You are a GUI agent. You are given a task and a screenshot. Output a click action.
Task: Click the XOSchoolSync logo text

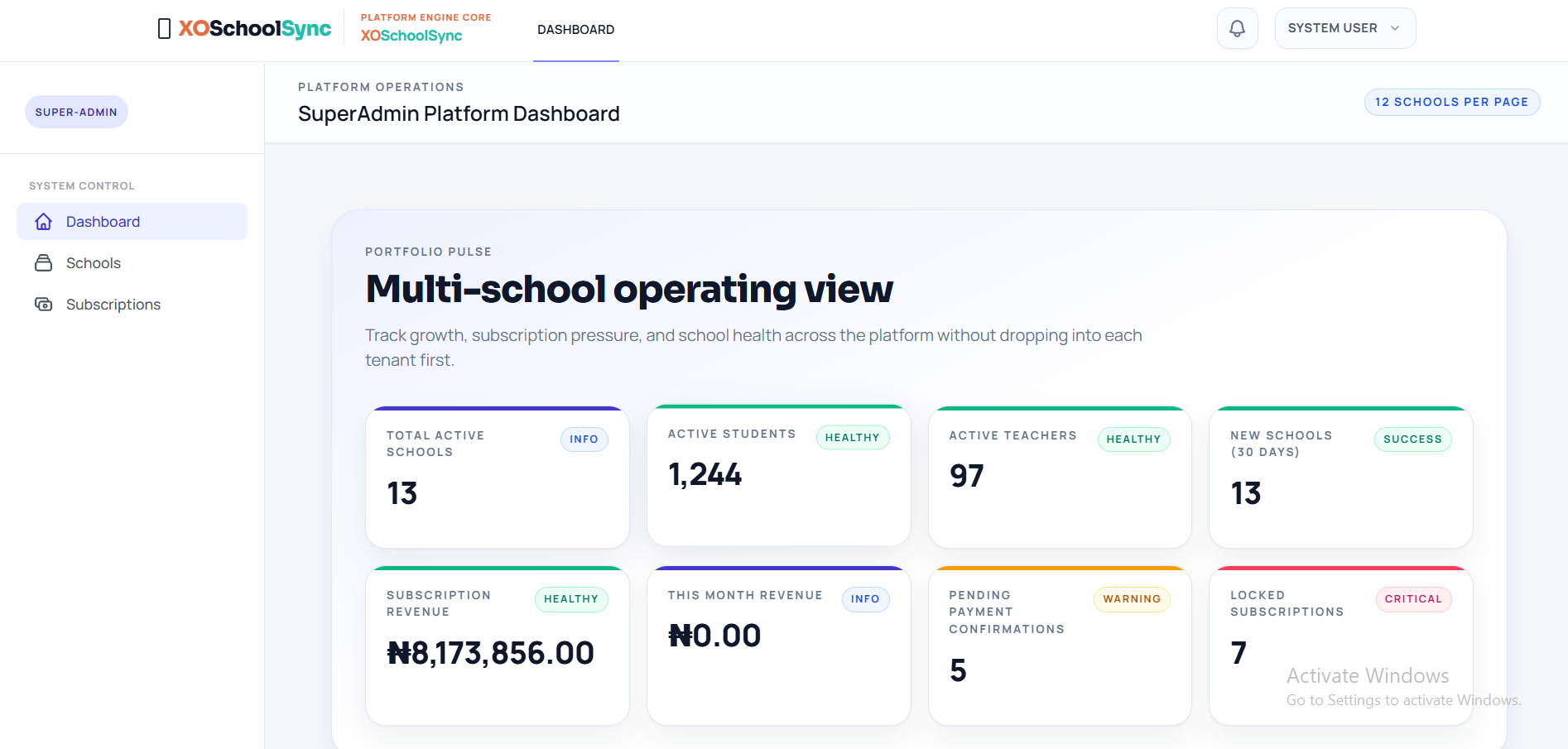click(x=255, y=29)
